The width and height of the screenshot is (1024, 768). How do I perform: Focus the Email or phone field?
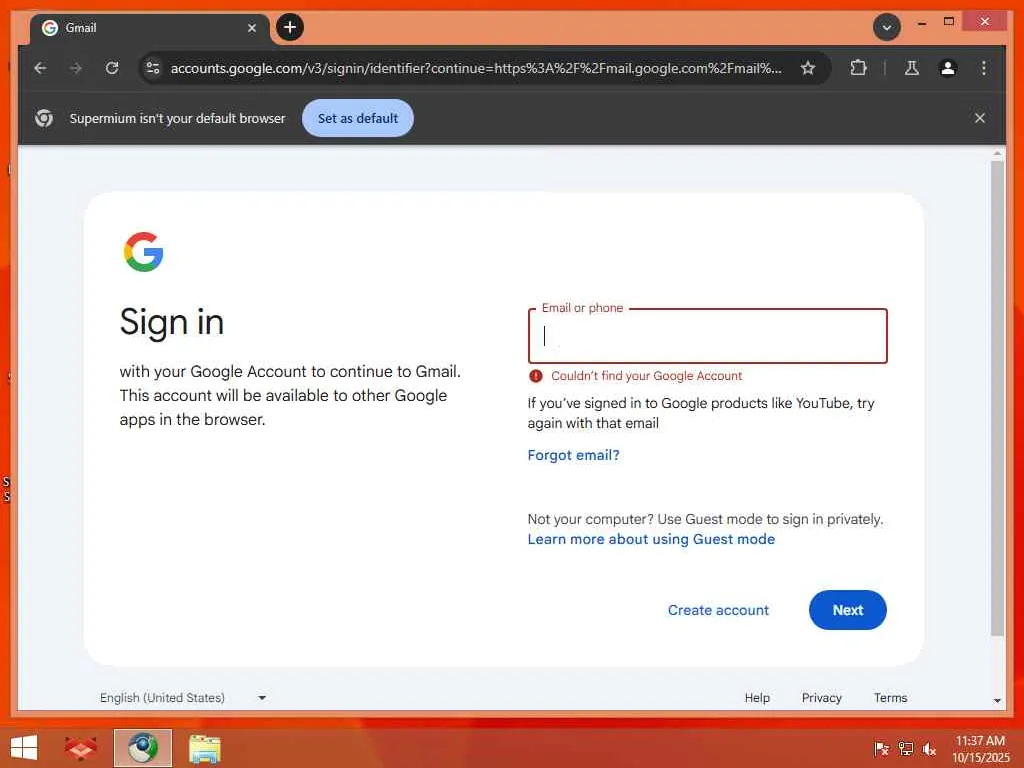tap(707, 336)
